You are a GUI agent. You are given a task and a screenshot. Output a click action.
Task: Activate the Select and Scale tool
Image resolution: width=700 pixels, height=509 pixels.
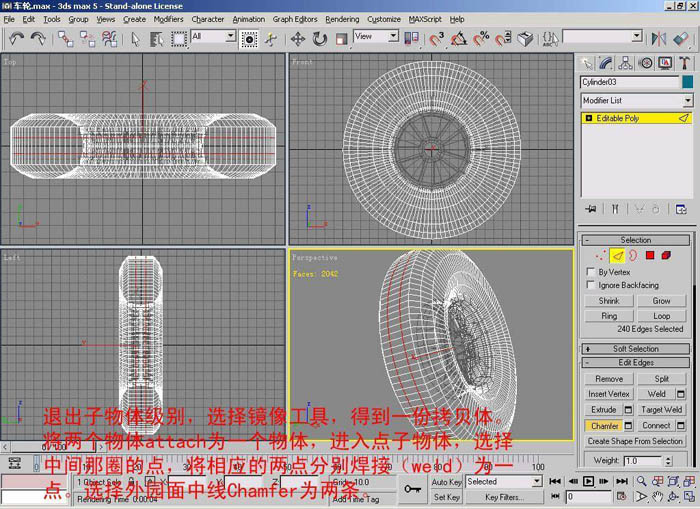tap(342, 39)
